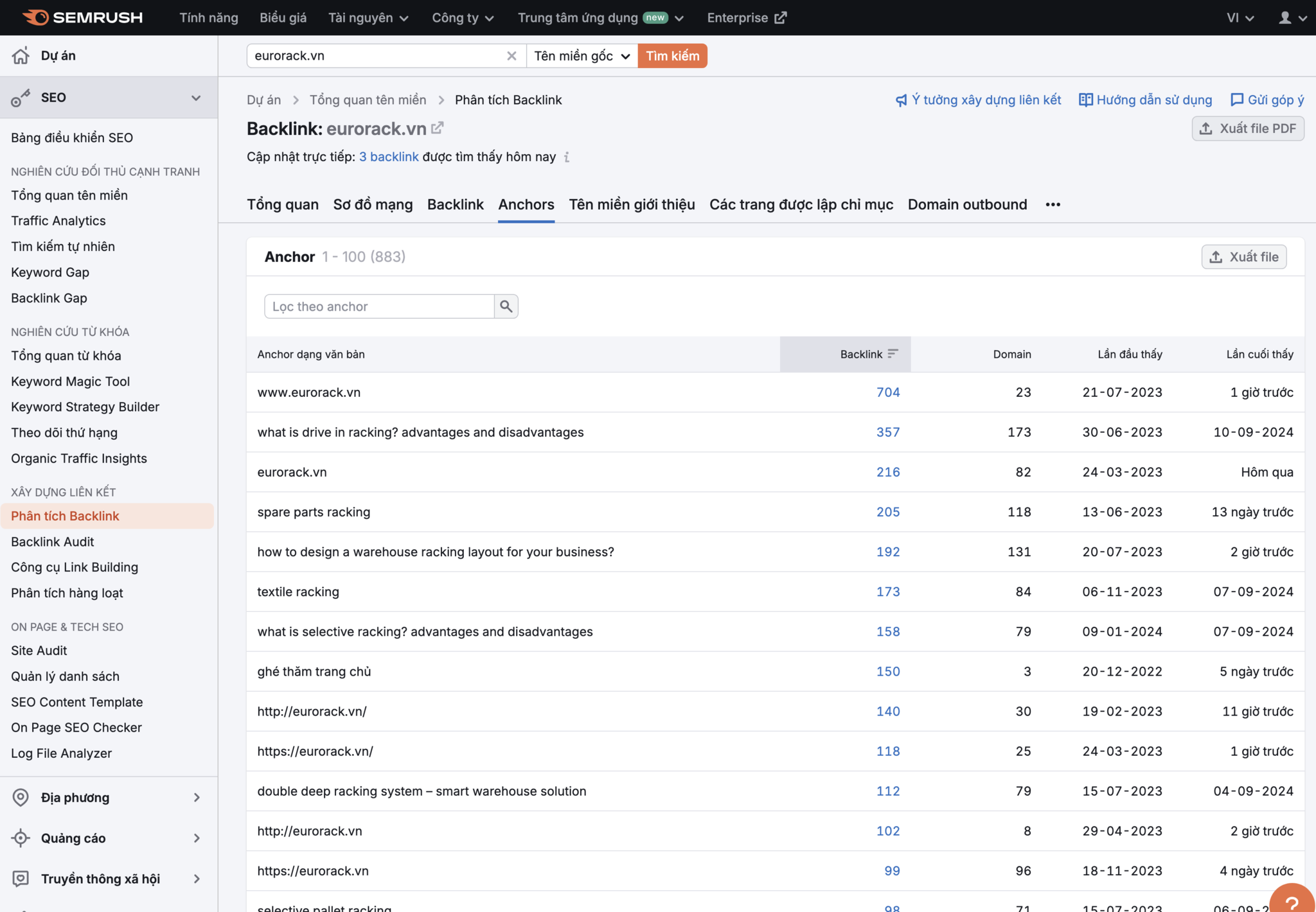Sort by Domain column header
This screenshot has height=912, width=1316.
point(1012,355)
